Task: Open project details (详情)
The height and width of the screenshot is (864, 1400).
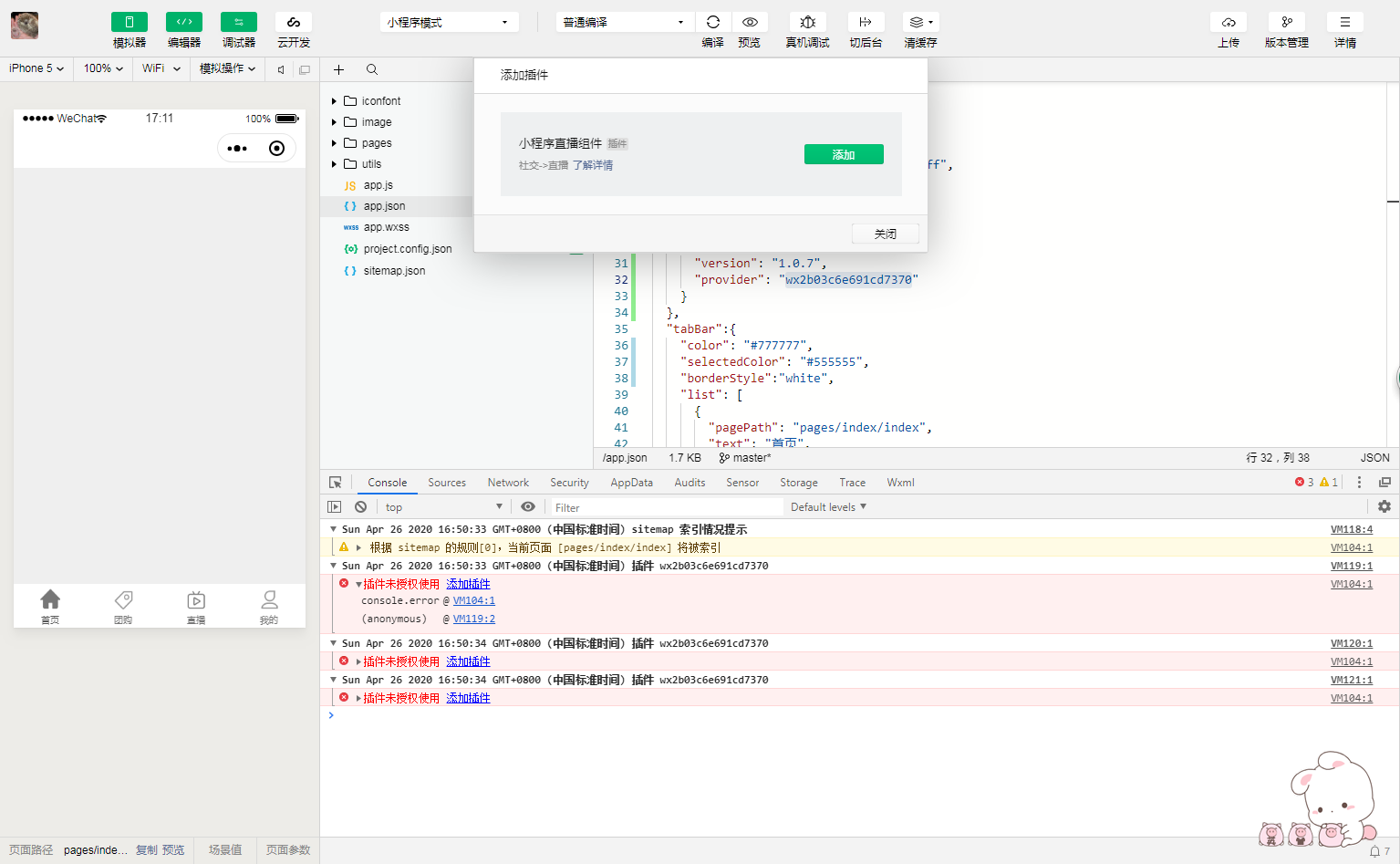Action: pyautogui.click(x=1345, y=22)
